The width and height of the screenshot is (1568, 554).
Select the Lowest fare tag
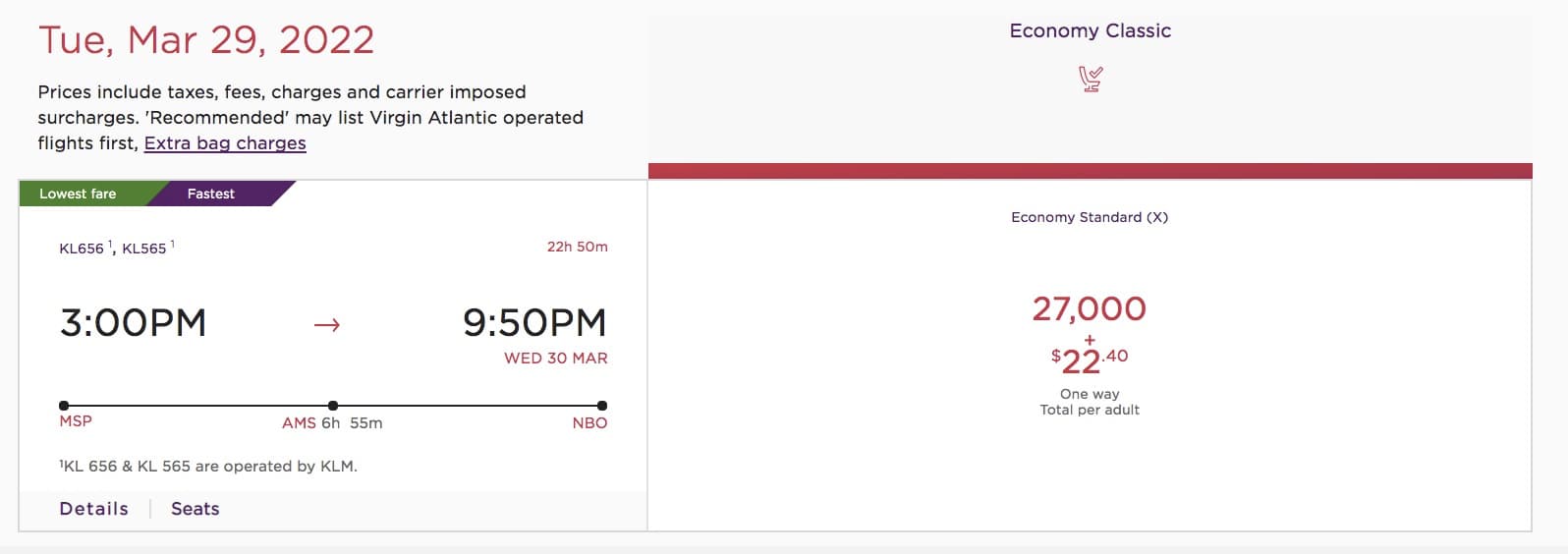(79, 194)
